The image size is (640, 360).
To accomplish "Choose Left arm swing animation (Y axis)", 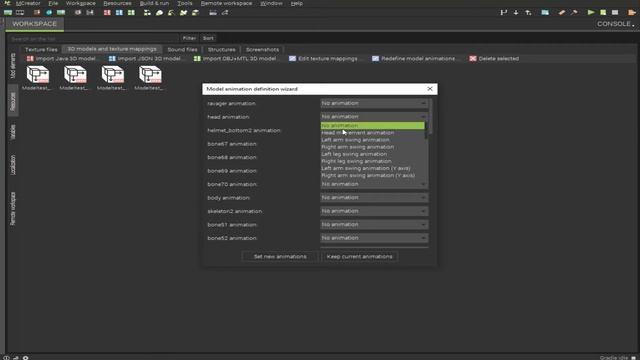I will [373, 168].
